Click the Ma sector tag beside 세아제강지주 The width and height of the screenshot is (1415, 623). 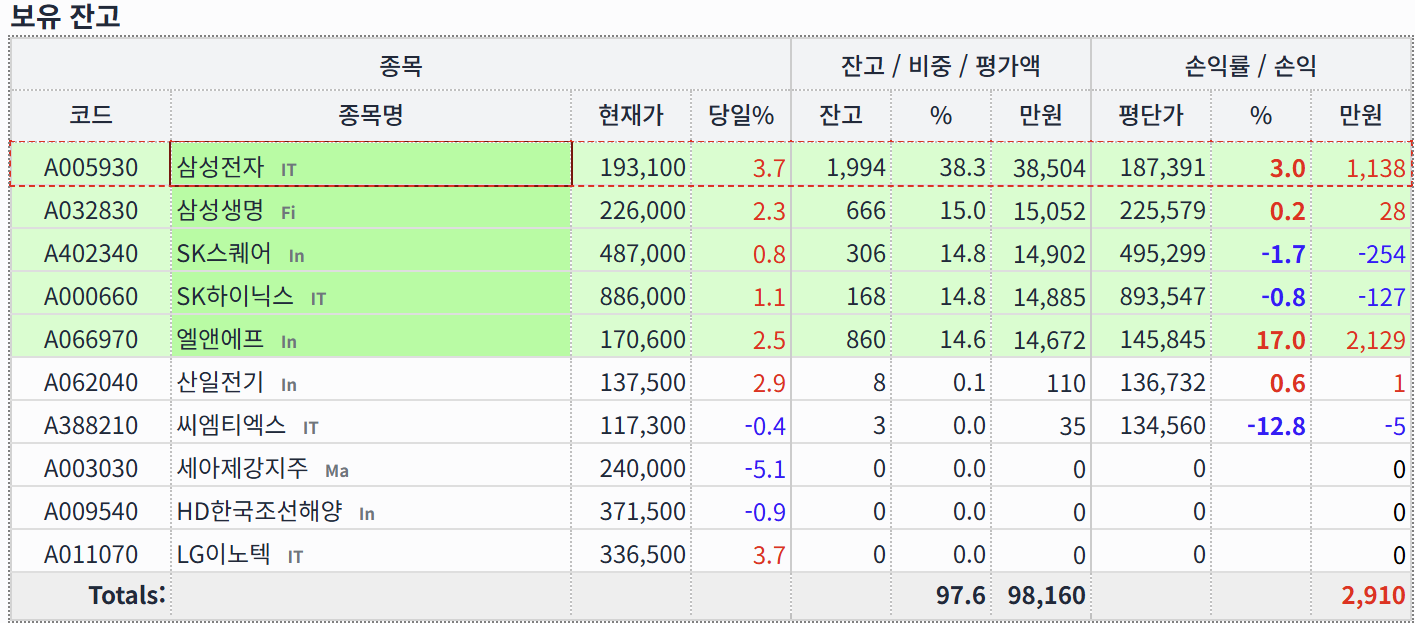tap(337, 470)
